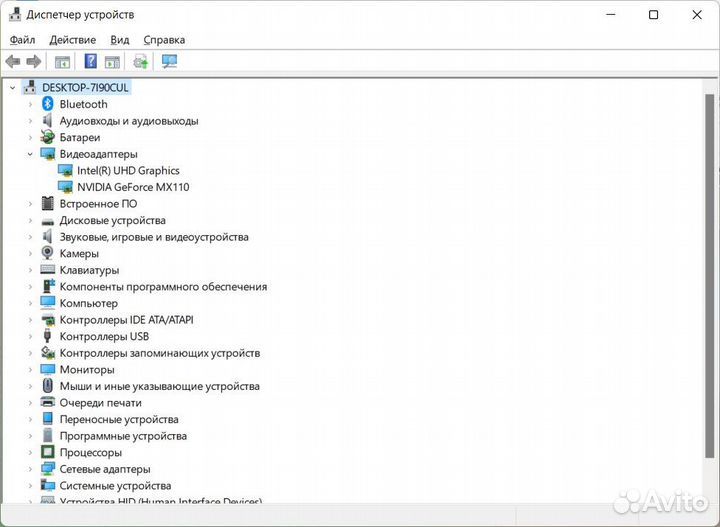The image size is (720, 527).
Task: Select Компоненты программного обеспечения row
Action: (x=163, y=286)
